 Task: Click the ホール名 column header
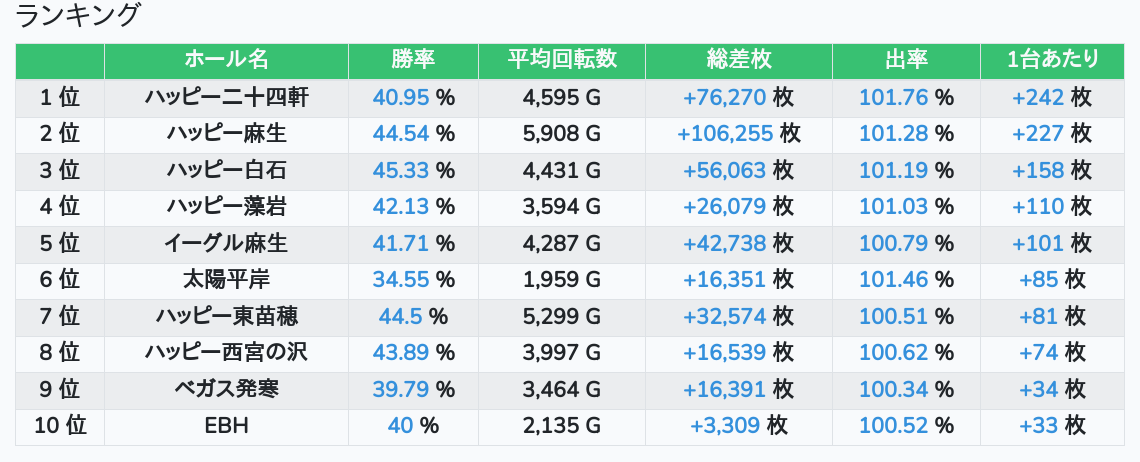tap(226, 60)
